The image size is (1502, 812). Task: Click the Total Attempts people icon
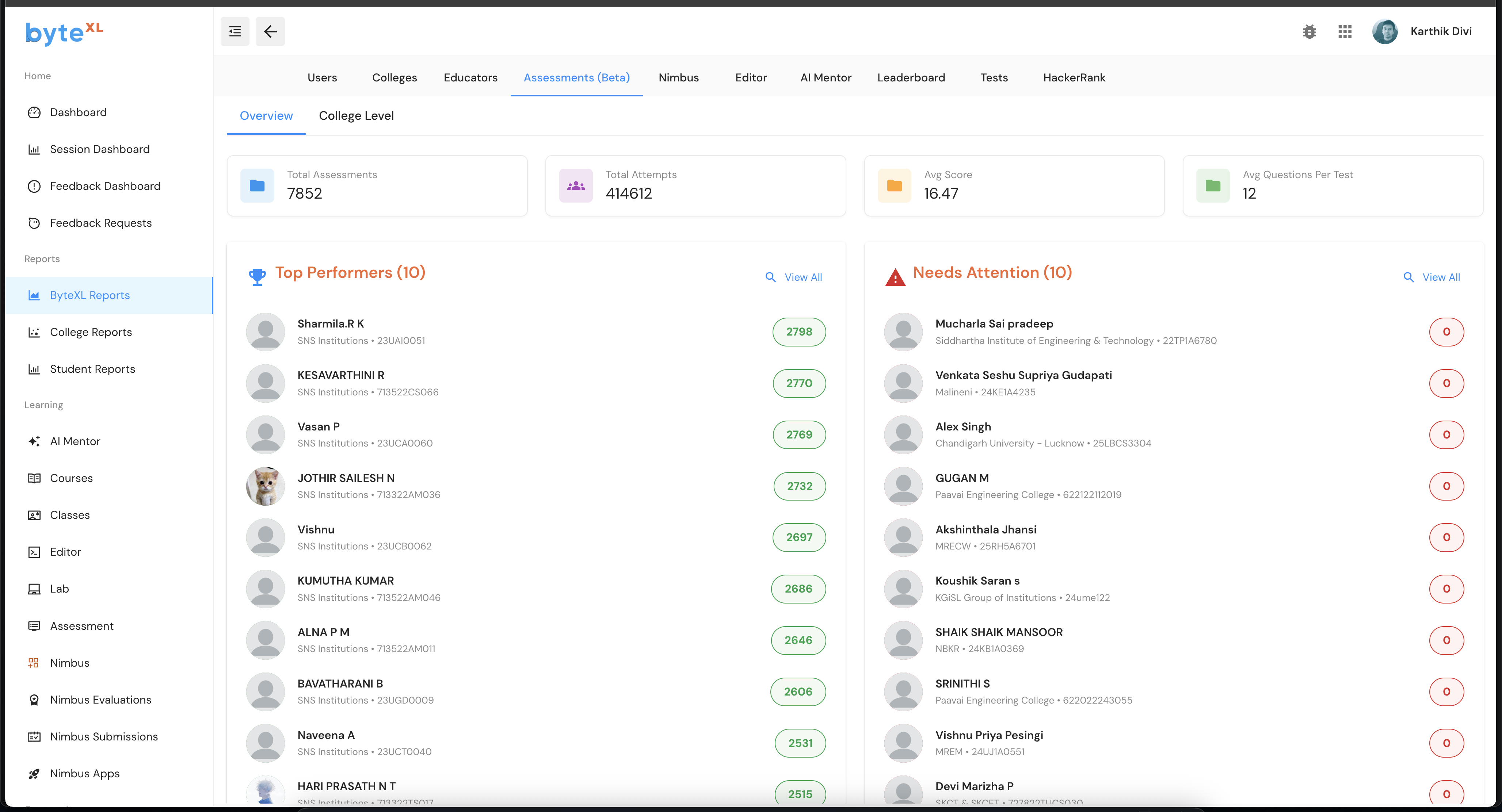(576, 185)
